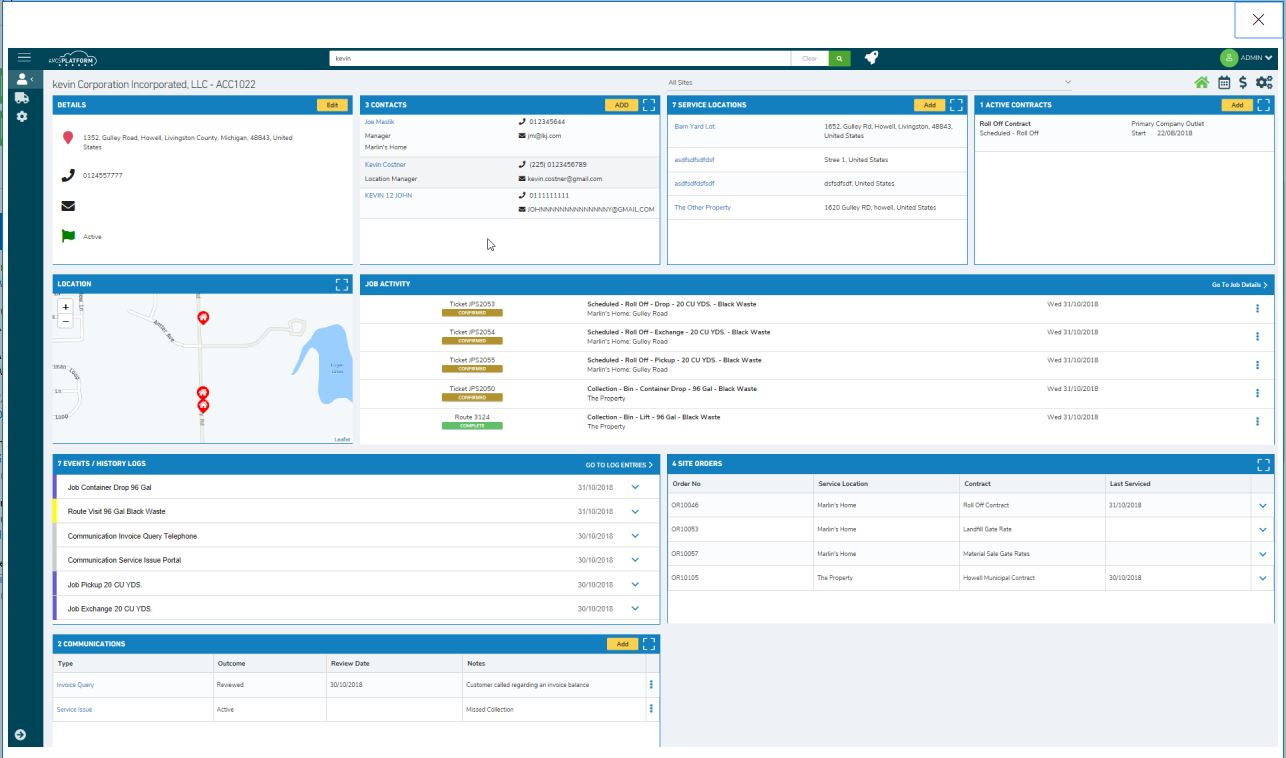Open the home dashboard with the green house icon
Viewport: 1286px width, 758px height.
(1202, 81)
